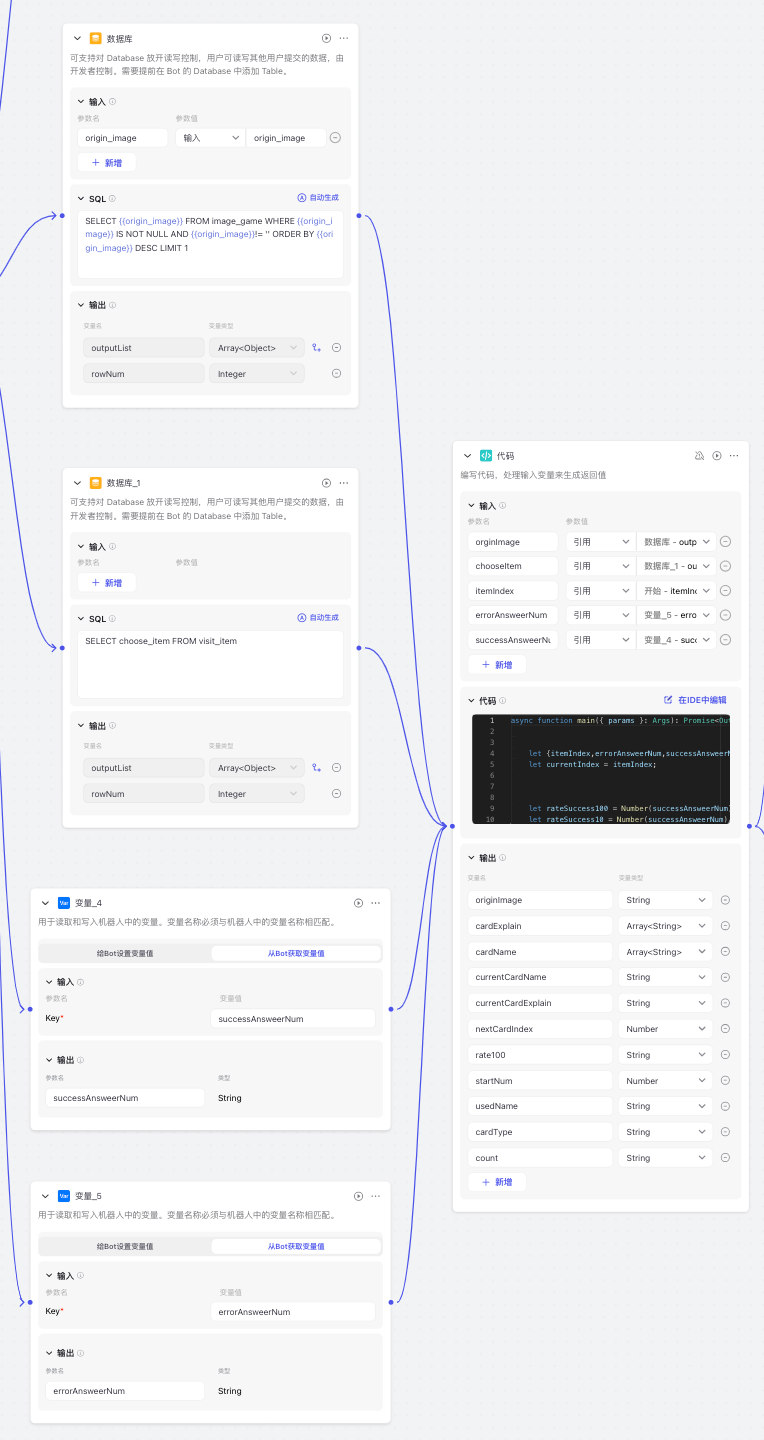Open more options menu of 数据库_1 node

(x=344, y=482)
